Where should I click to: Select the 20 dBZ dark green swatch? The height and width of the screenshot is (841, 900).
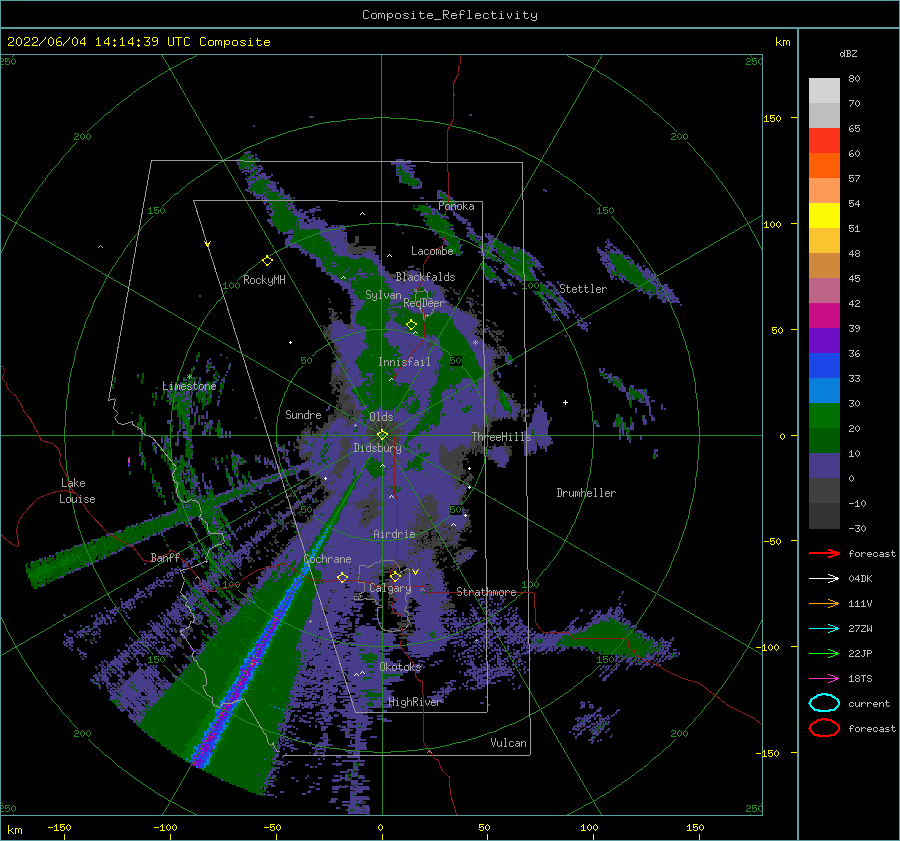[x=824, y=440]
